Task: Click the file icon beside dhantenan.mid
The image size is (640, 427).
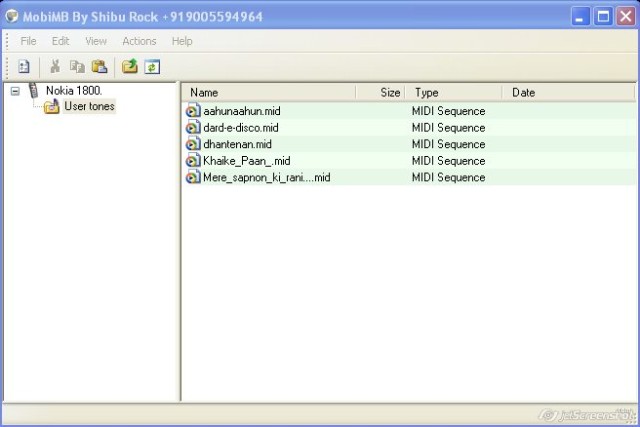Action: coord(193,144)
